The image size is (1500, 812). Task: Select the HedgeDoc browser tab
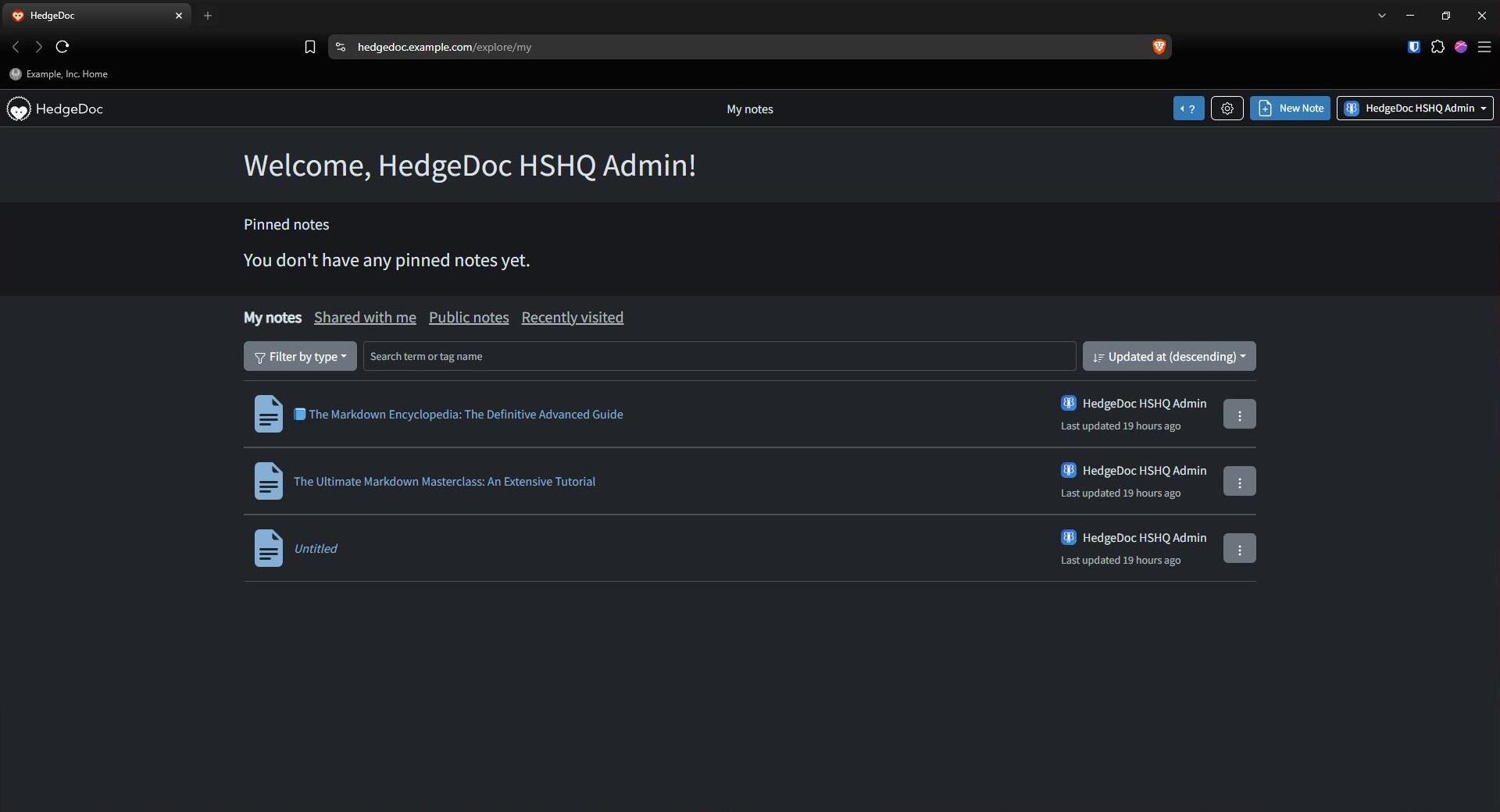(x=96, y=16)
